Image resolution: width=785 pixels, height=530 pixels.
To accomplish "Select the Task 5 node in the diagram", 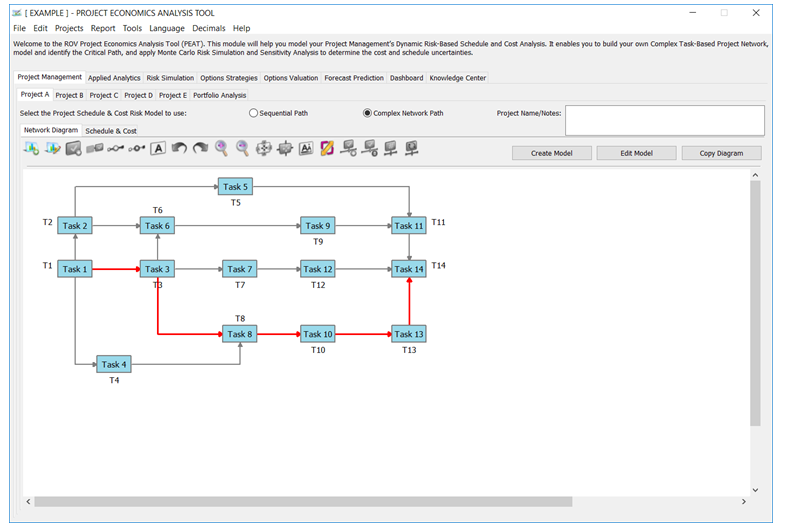I will pos(235,187).
